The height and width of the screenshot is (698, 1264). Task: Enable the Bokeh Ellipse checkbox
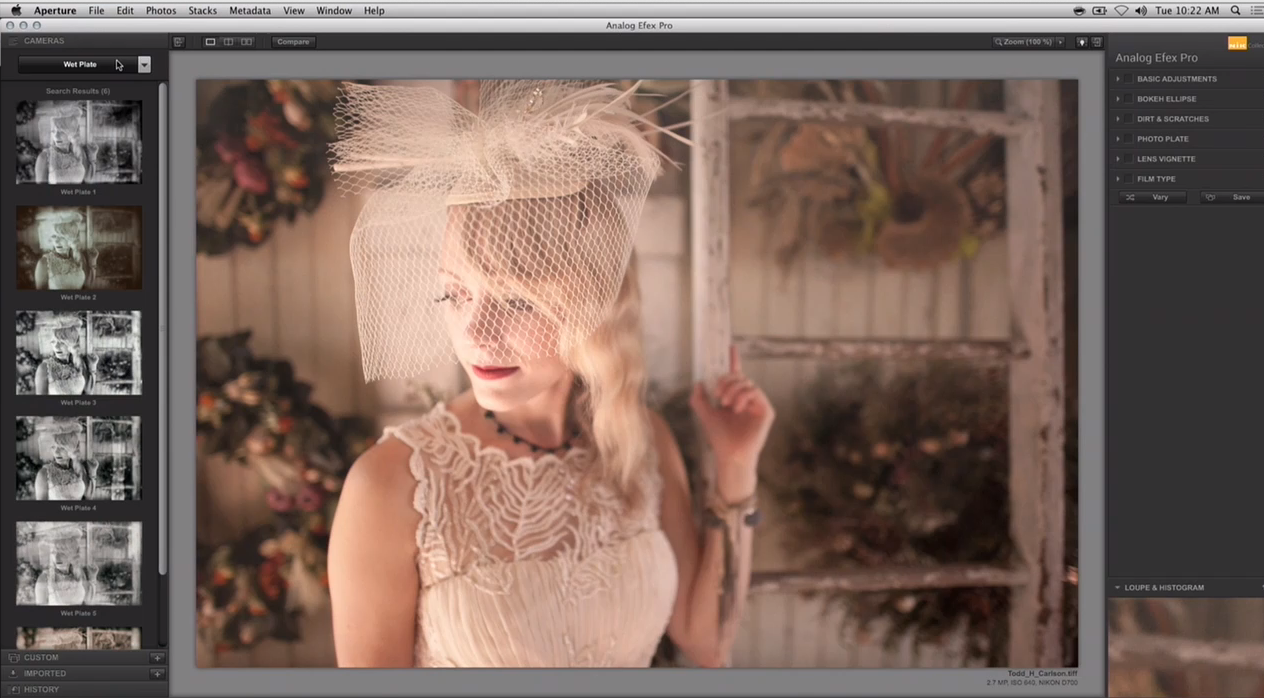(1128, 99)
